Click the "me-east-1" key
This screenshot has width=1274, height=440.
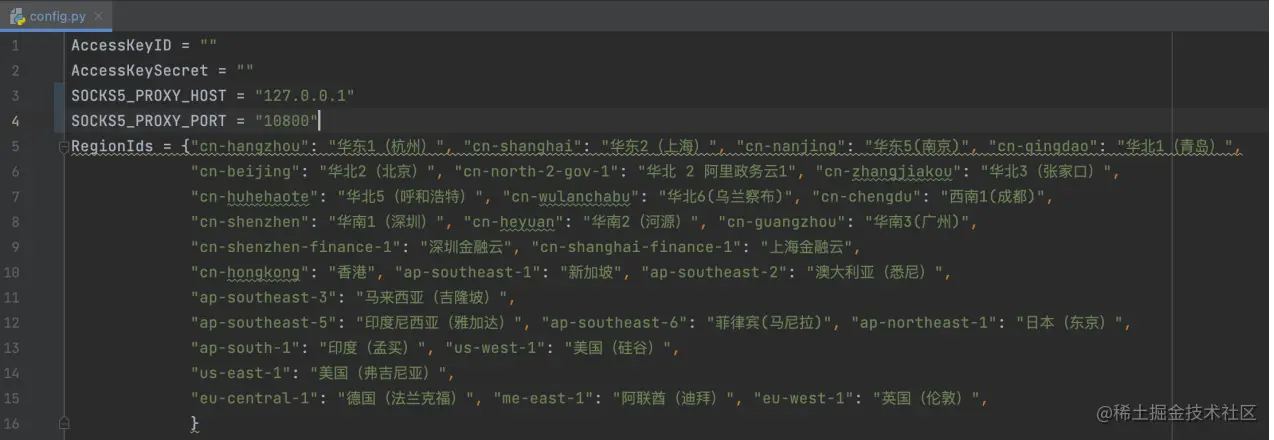tap(544, 398)
